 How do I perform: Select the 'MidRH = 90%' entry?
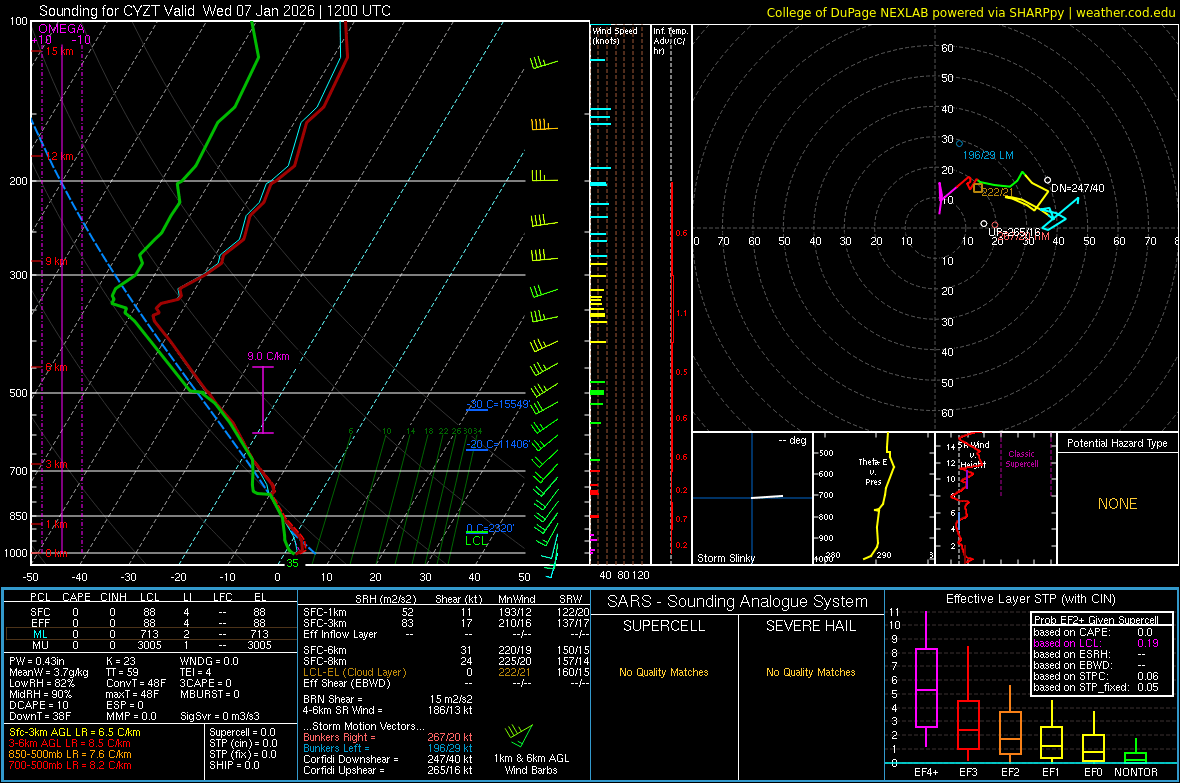pyautogui.click(x=40, y=694)
